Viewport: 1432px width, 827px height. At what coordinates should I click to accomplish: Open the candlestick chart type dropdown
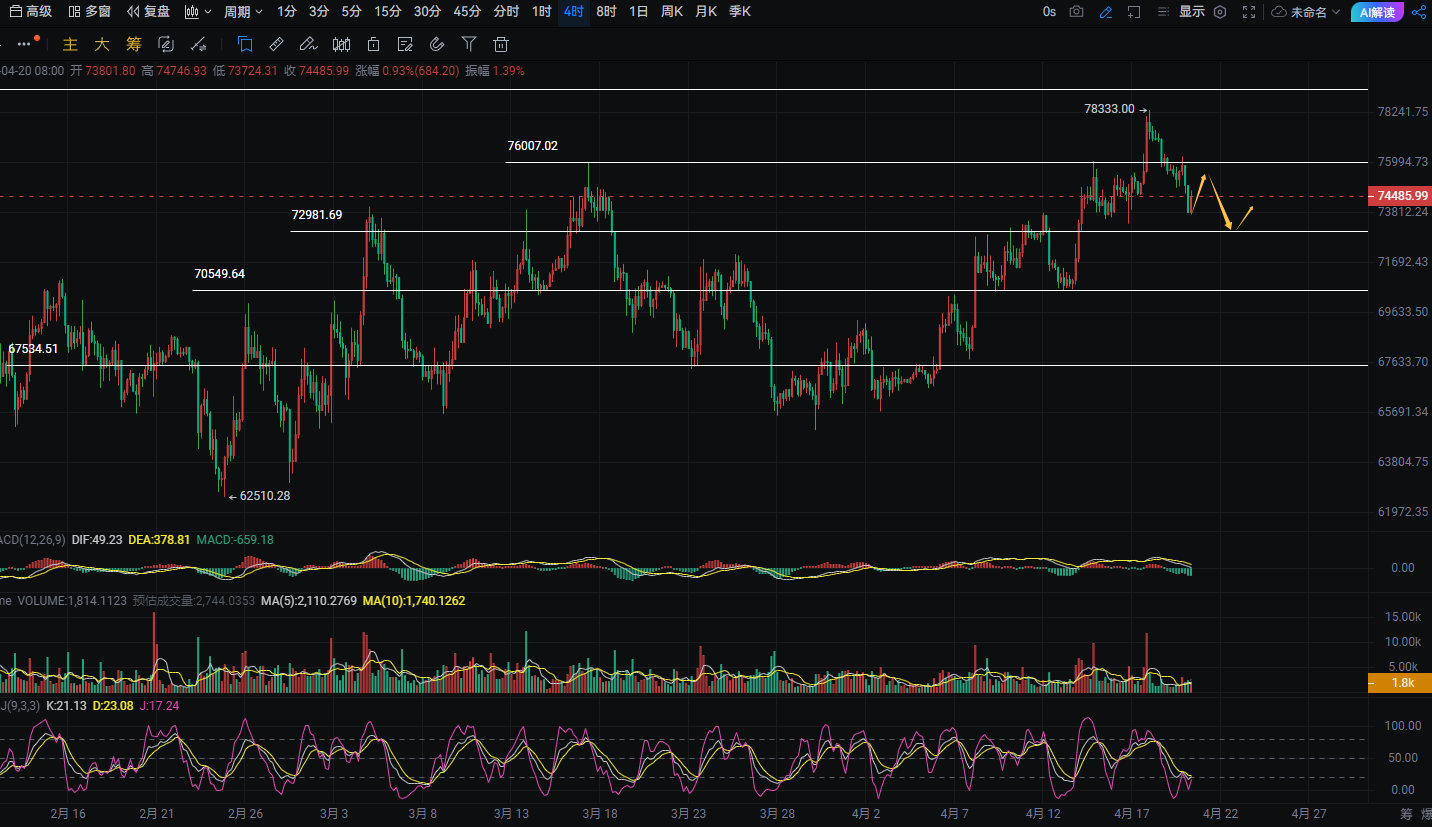[198, 12]
